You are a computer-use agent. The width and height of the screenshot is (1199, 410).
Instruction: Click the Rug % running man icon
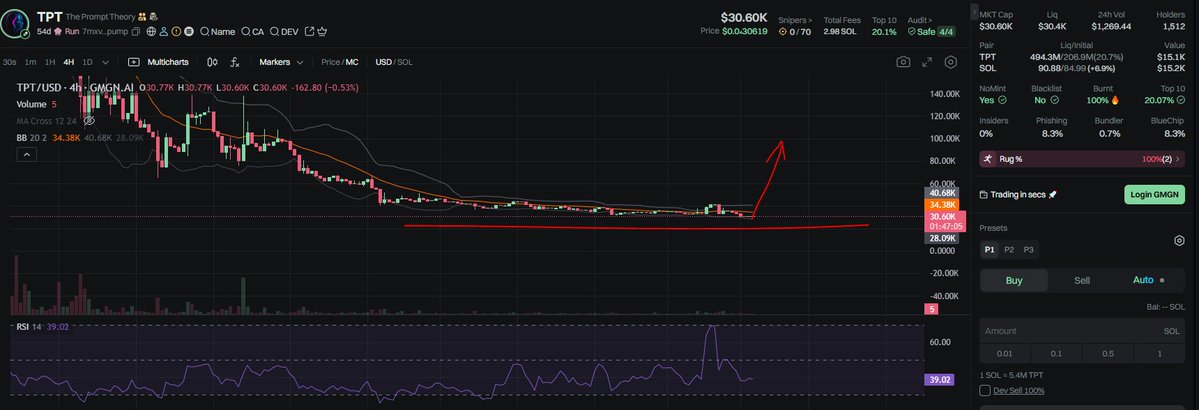(x=988, y=159)
